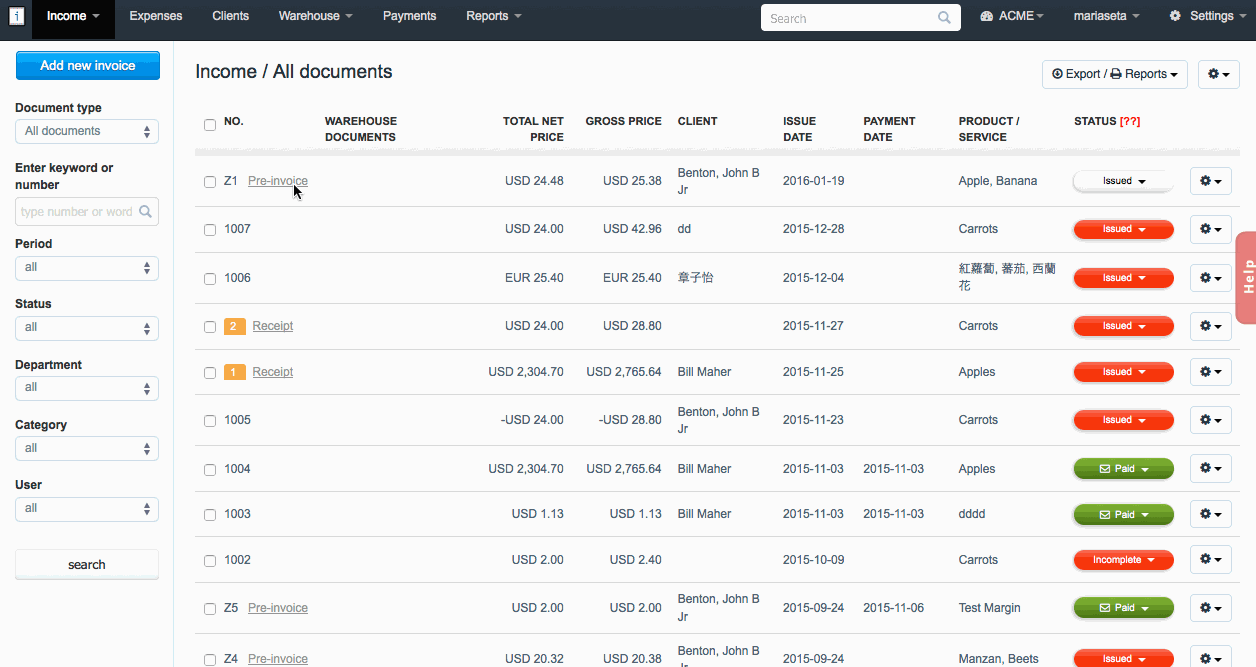Image resolution: width=1256 pixels, height=667 pixels.
Task: Open gear menu for invoice 1007 row
Action: tap(1210, 229)
